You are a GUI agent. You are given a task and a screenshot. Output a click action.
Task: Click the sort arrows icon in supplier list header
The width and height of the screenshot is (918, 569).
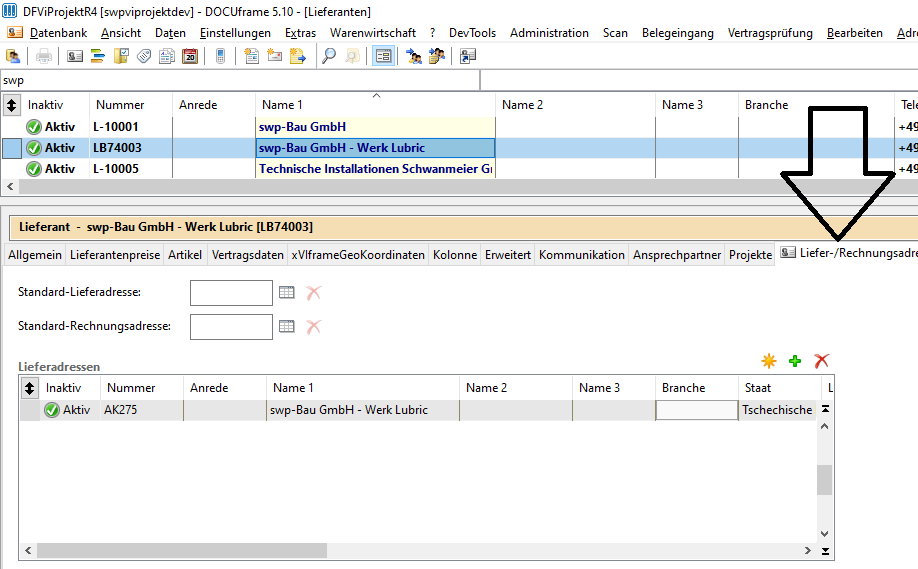click(x=12, y=105)
